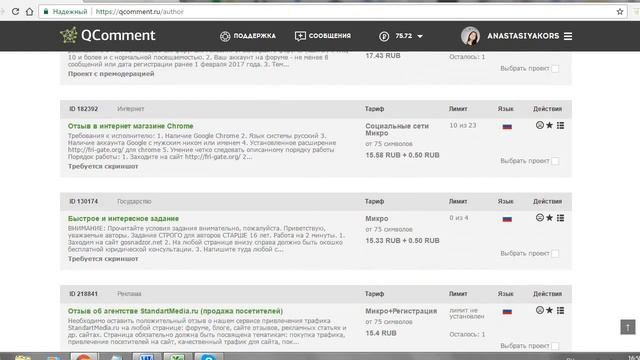Click the Russian flag for project 218841
The height and width of the screenshot is (360, 640).
[507, 311]
